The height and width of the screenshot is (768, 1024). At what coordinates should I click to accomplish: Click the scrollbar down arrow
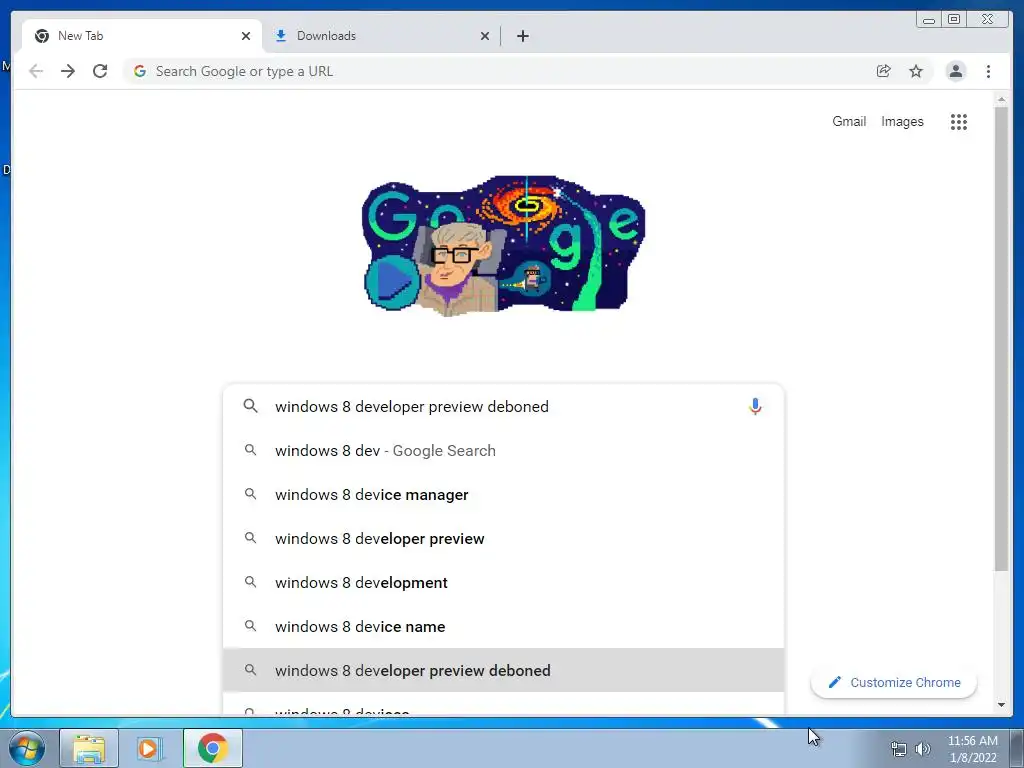pos(1001,705)
